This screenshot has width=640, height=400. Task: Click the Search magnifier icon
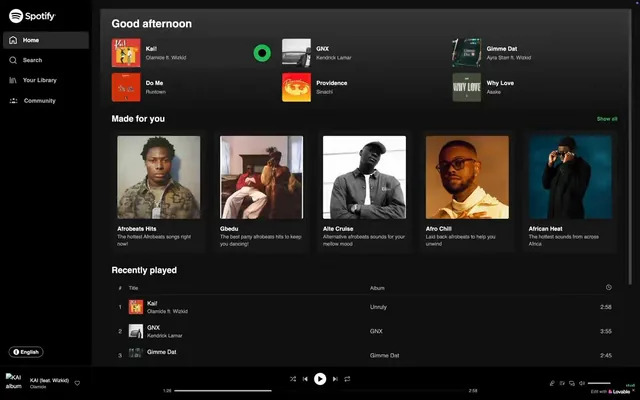click(x=13, y=60)
